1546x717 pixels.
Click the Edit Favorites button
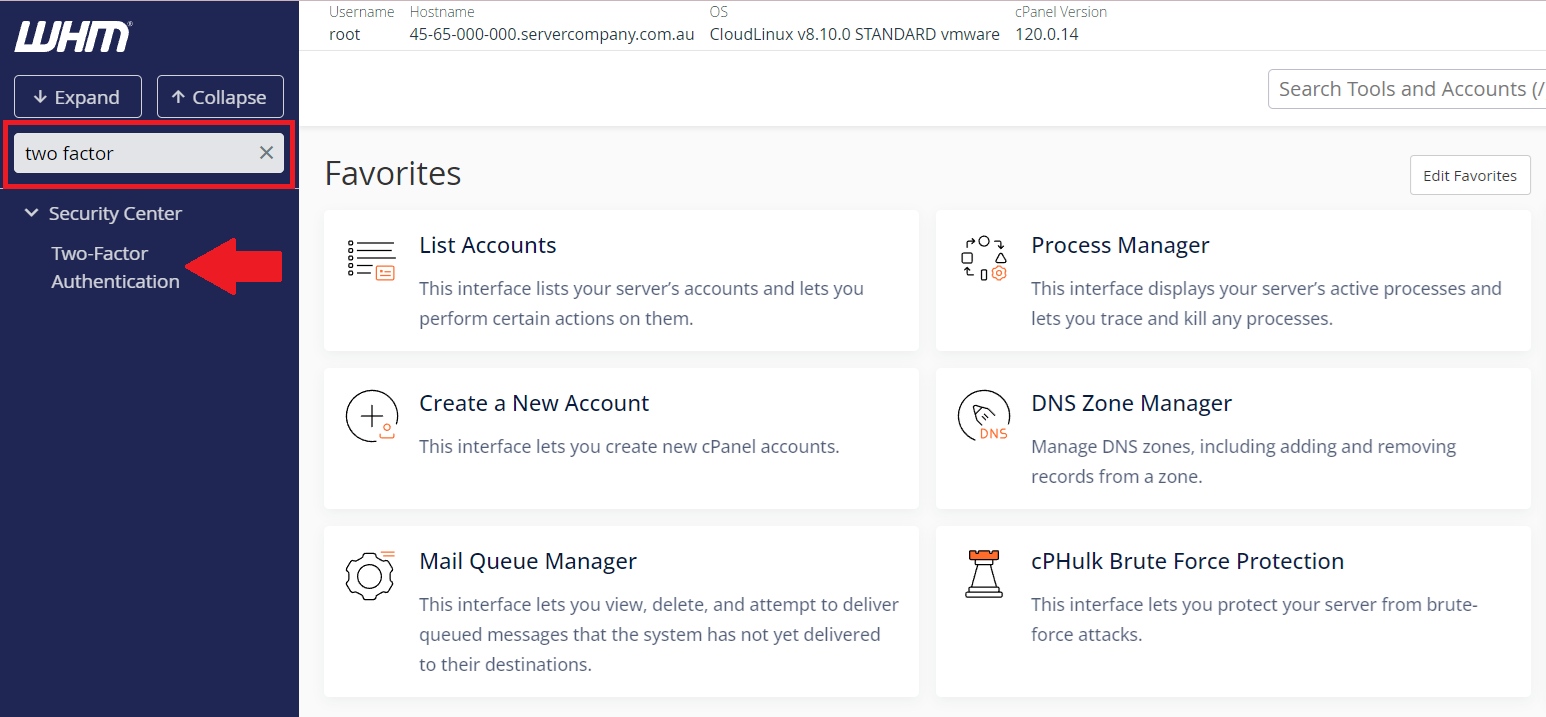[1469, 176]
